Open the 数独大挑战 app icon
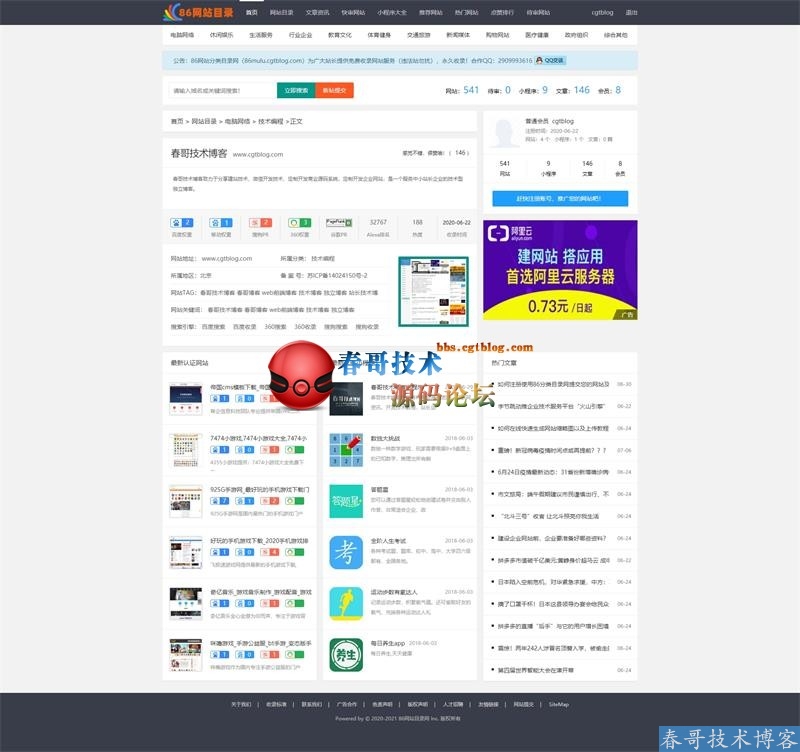800x752 pixels. tap(346, 452)
